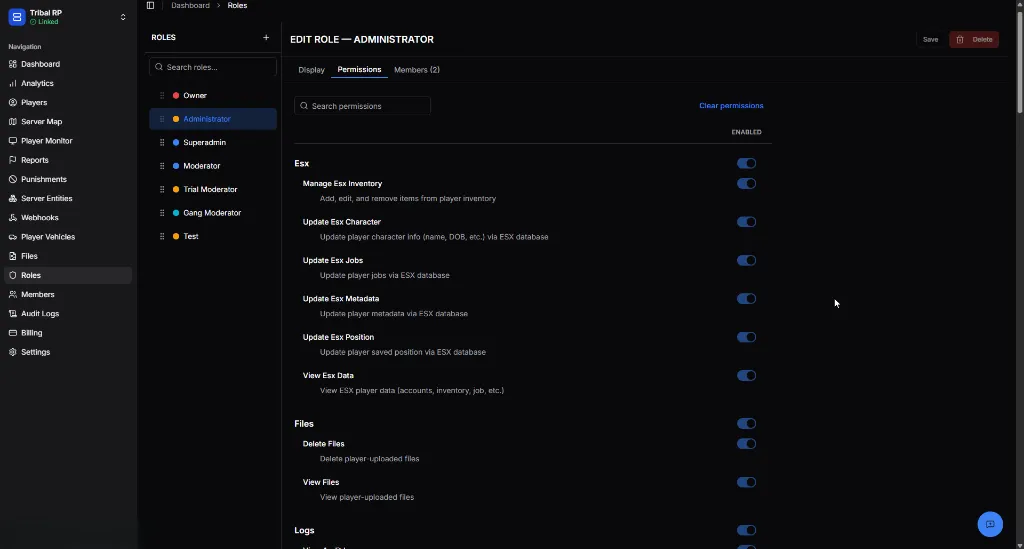This screenshot has height=549, width=1024.
Task: Open Server Entities in the sidebar
Action: [x=68, y=198]
